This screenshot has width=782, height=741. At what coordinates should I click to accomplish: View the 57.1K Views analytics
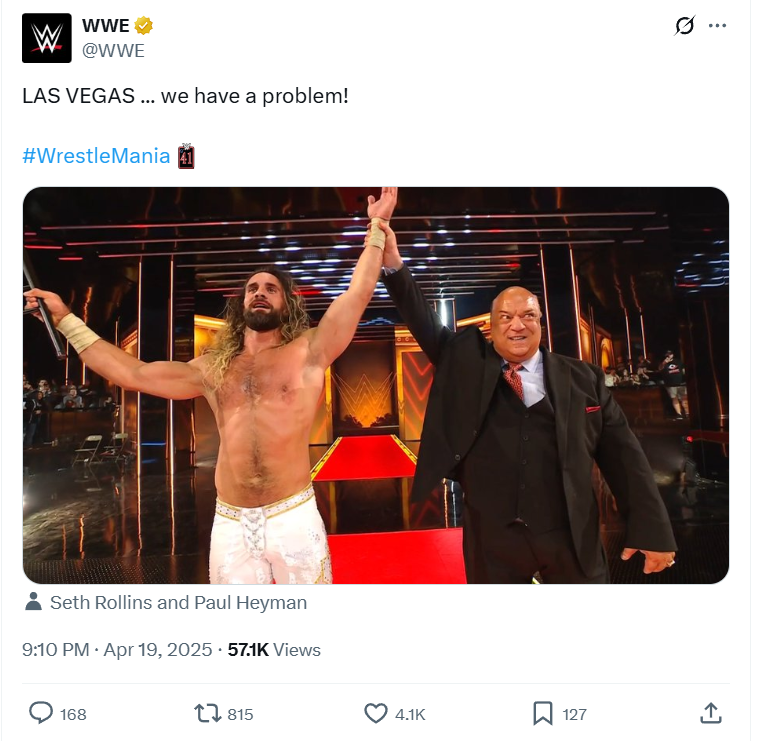[x=274, y=650]
